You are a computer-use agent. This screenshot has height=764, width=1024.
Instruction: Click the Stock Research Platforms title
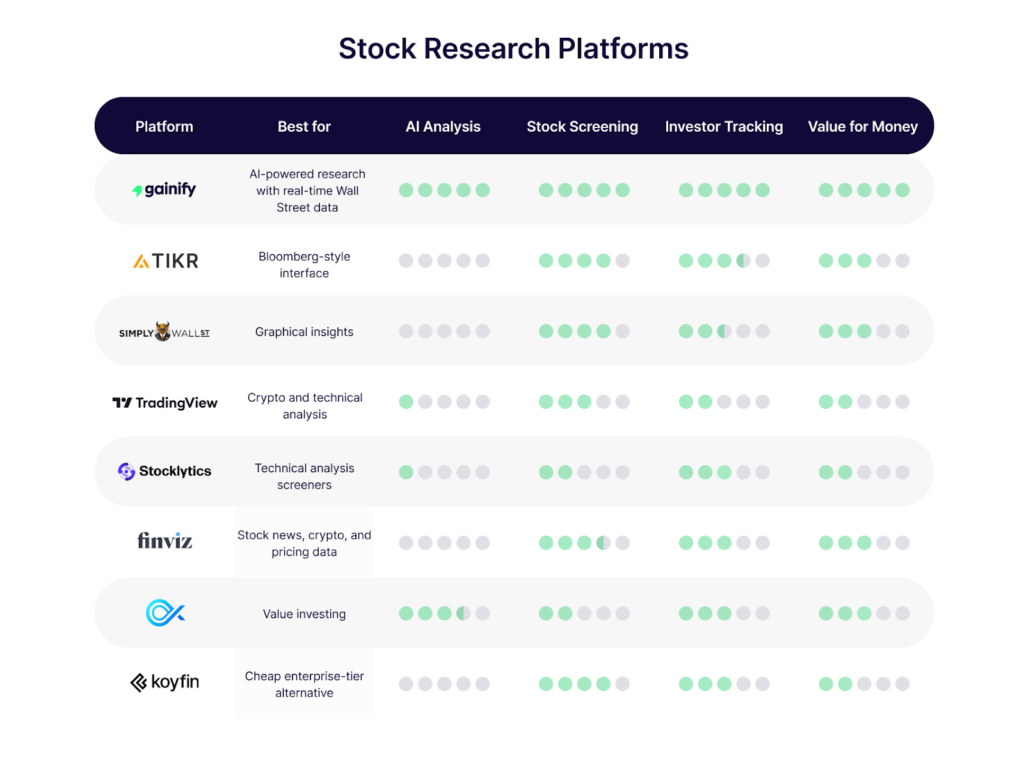click(x=513, y=48)
